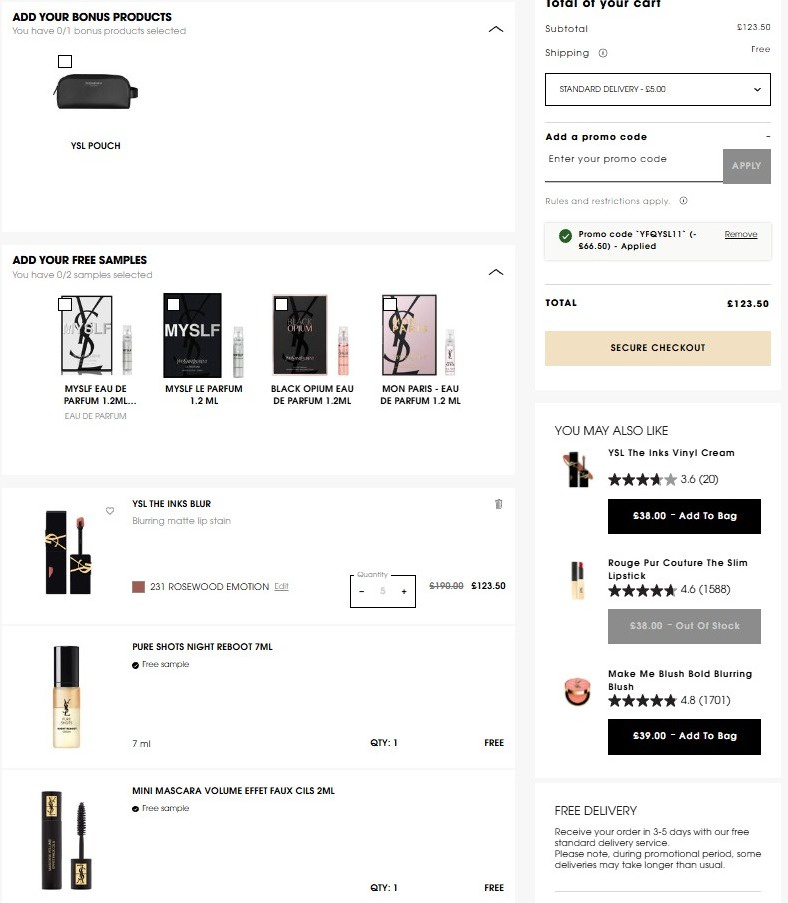
Task: Collapse the Add Your Free Samples section
Action: tap(496, 272)
